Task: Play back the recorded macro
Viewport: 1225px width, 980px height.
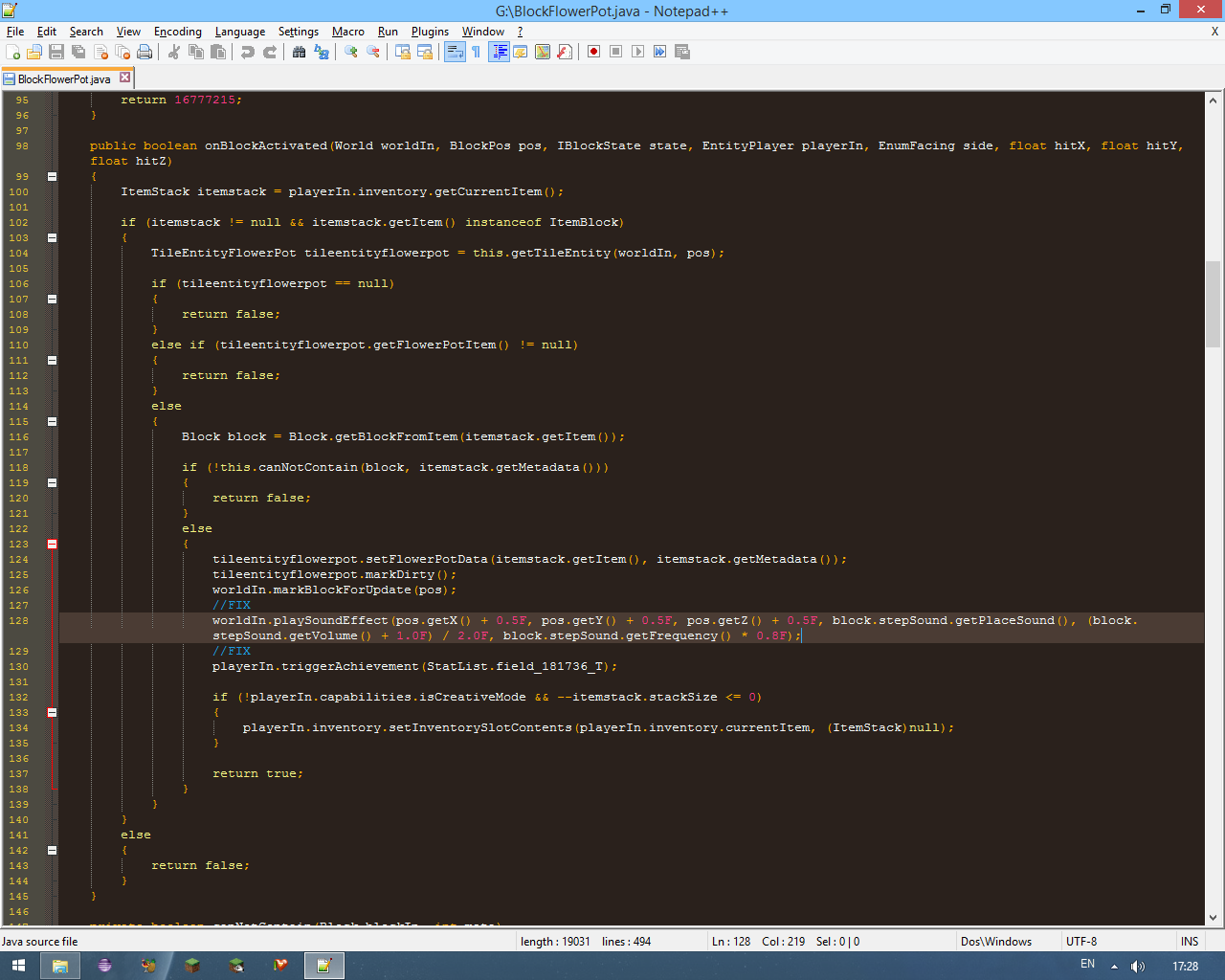Action: tap(637, 52)
